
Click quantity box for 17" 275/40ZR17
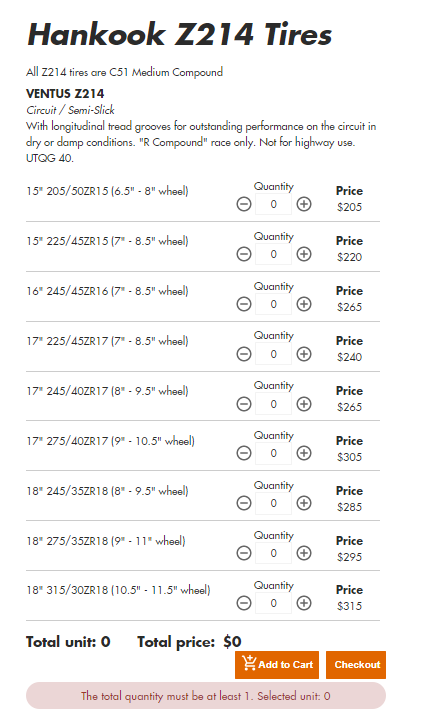click(274, 453)
